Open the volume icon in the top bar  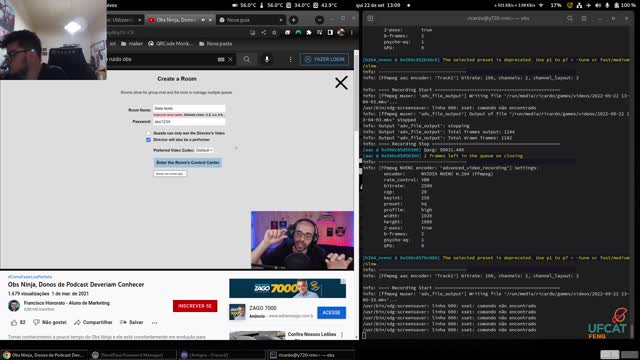pos(598,5)
